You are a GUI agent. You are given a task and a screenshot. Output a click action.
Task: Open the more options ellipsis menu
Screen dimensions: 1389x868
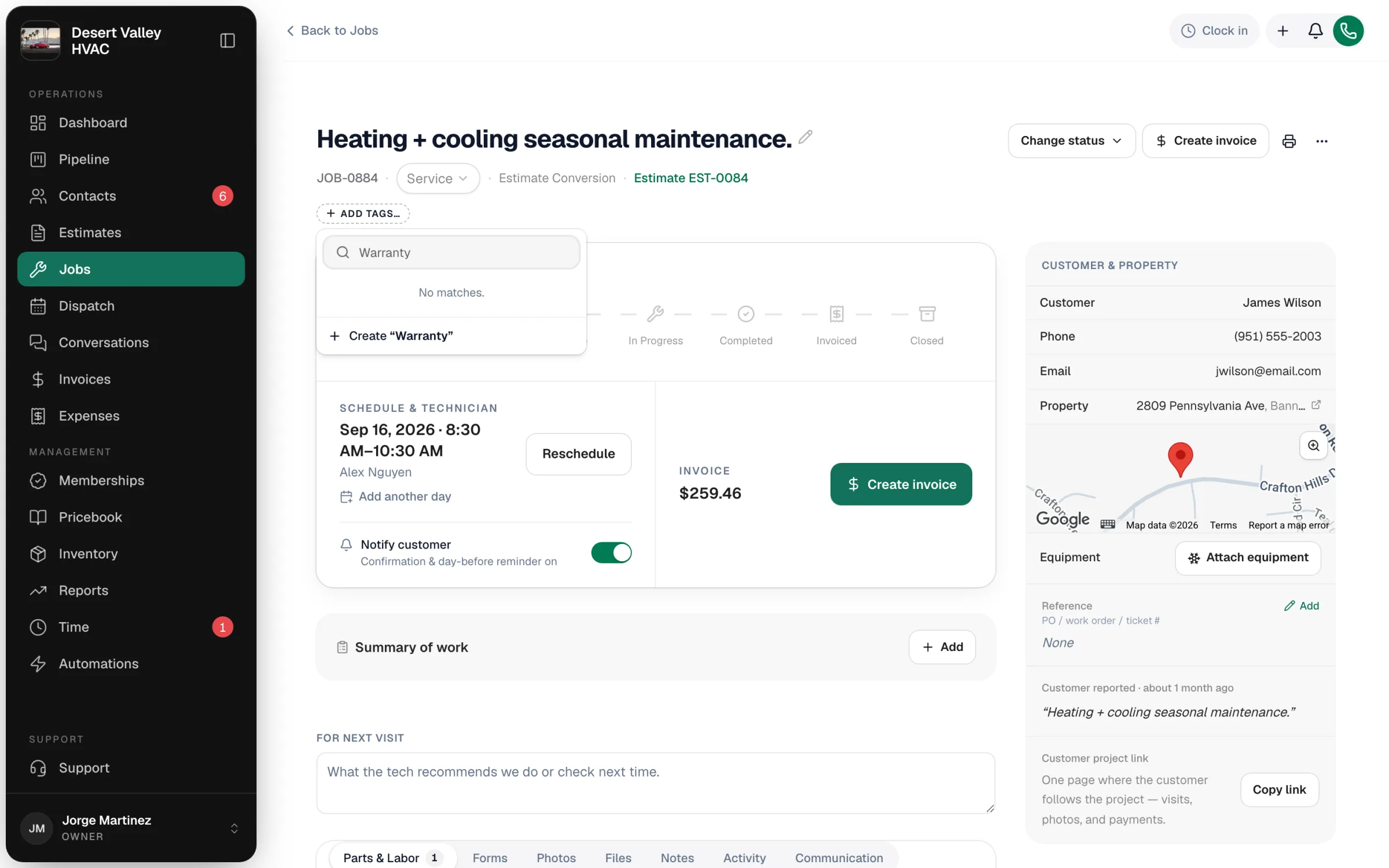click(1322, 141)
